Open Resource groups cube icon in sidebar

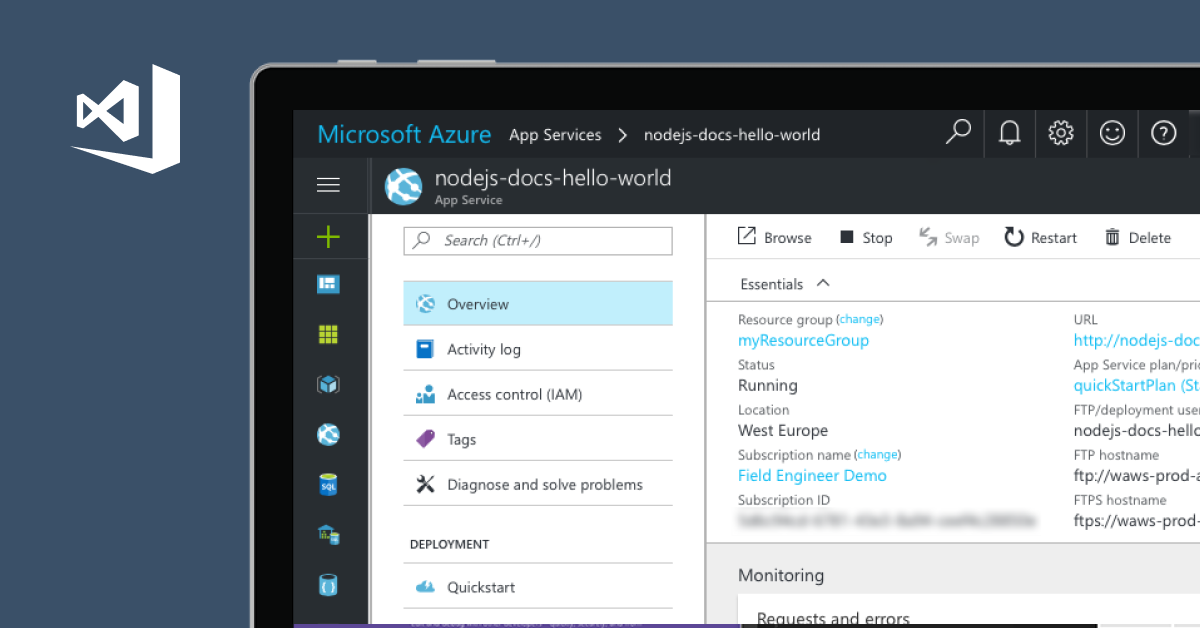328,384
